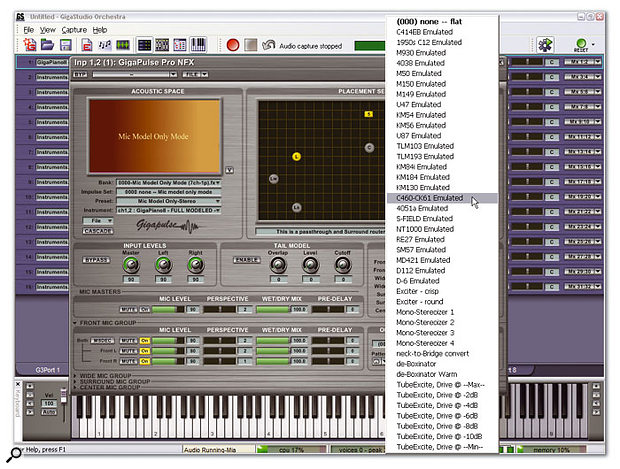Click the Mic Masters Wet/Dry Mix slider
This screenshot has width=620, height=469.
[x=272, y=309]
